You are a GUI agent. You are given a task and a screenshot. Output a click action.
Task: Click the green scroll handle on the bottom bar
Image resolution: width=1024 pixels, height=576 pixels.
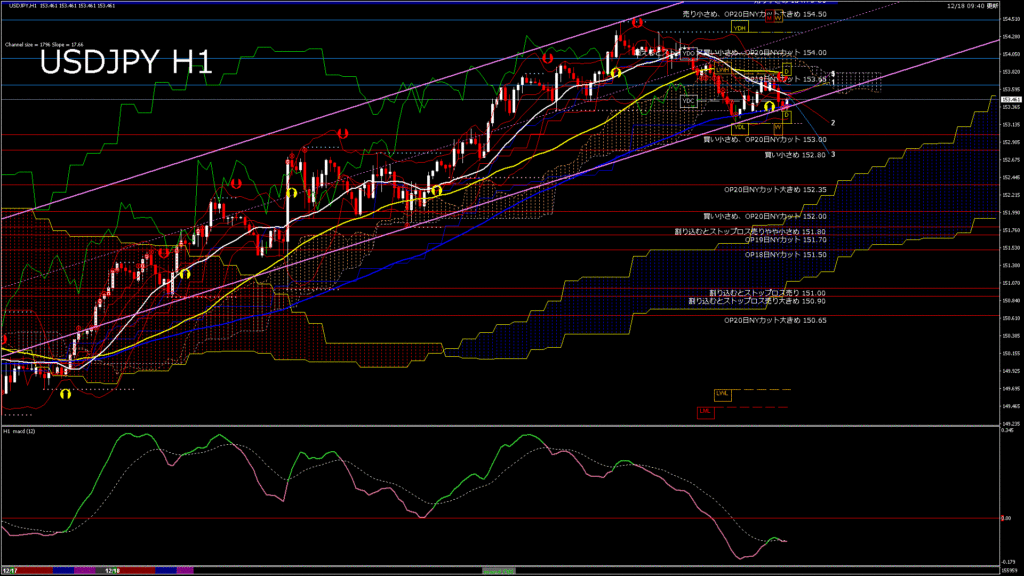click(498, 570)
